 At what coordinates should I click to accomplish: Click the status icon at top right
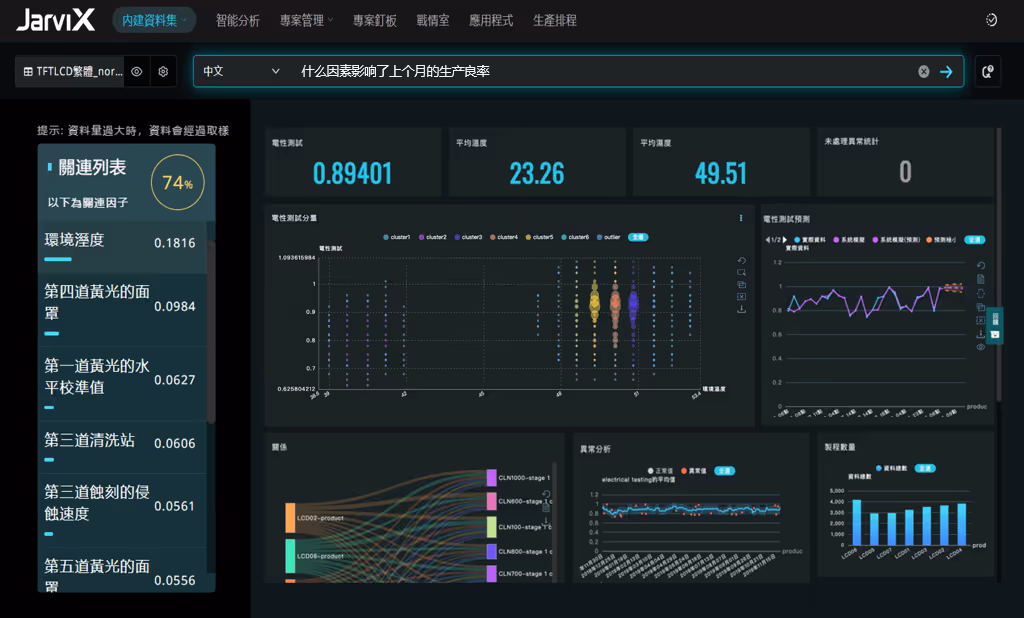pyautogui.click(x=991, y=20)
